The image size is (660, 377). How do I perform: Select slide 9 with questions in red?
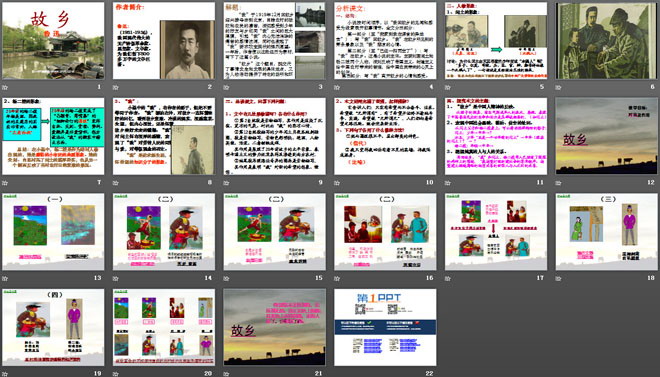274,136
